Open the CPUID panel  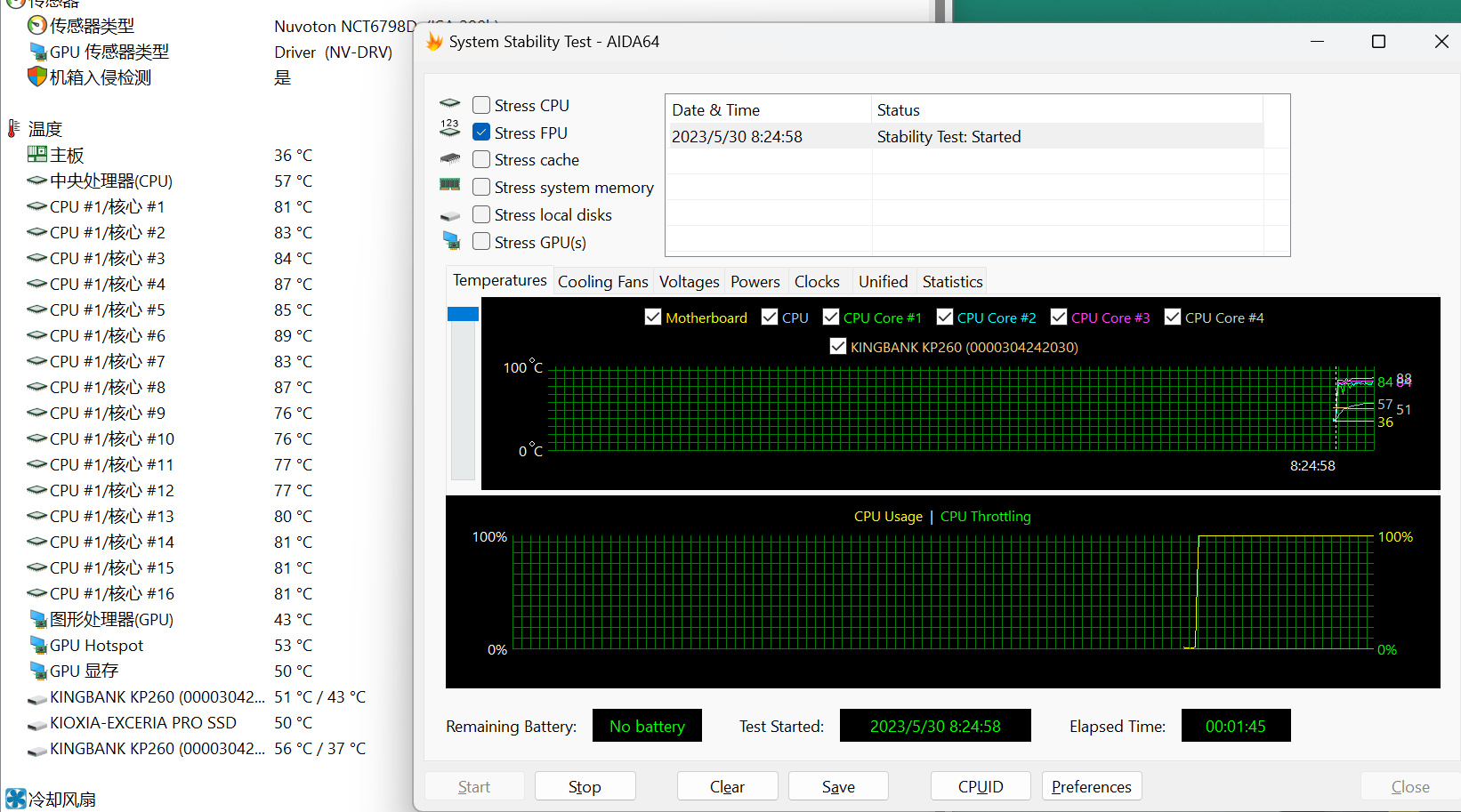[981, 786]
